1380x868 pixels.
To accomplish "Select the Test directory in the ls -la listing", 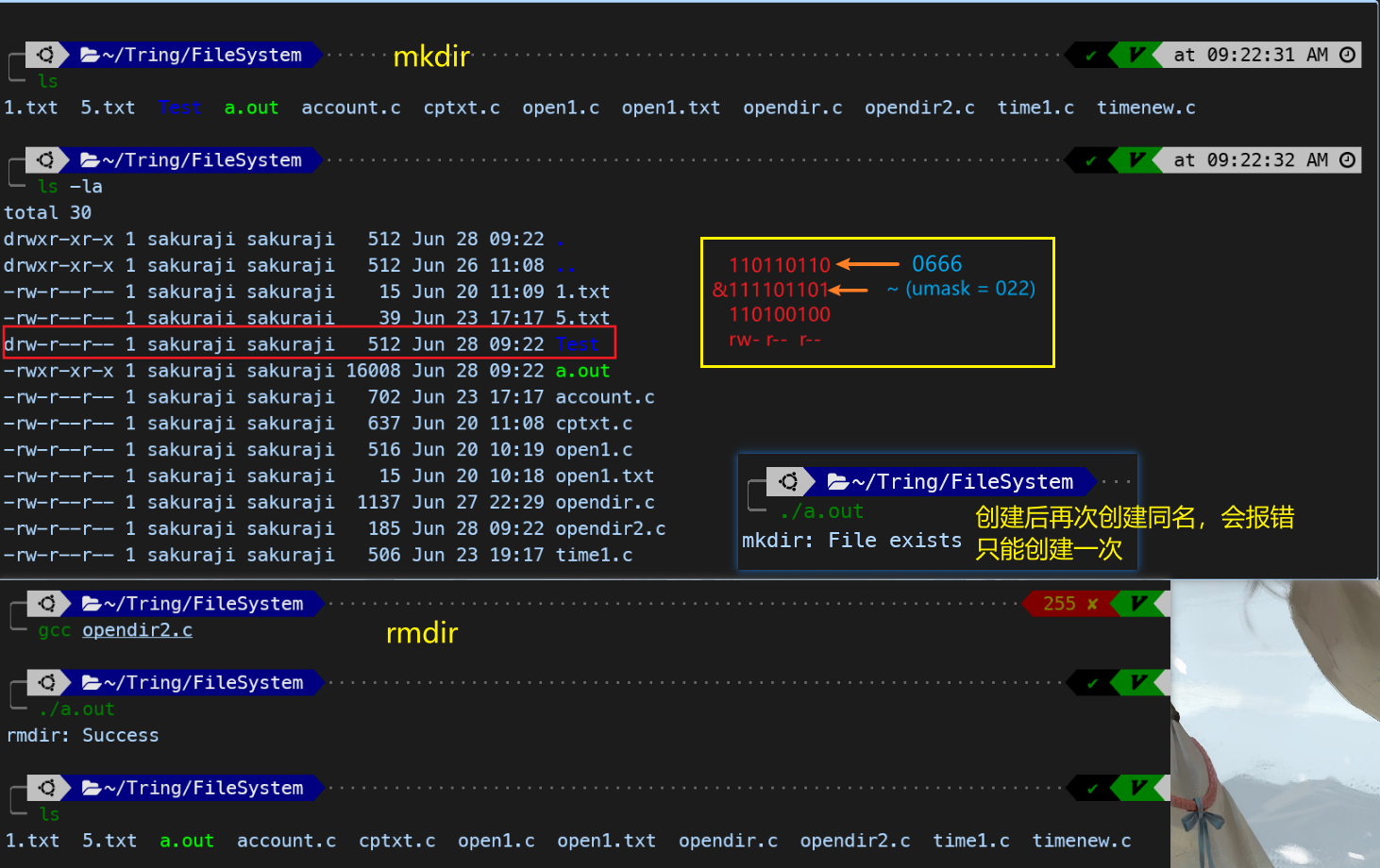I will (x=577, y=345).
